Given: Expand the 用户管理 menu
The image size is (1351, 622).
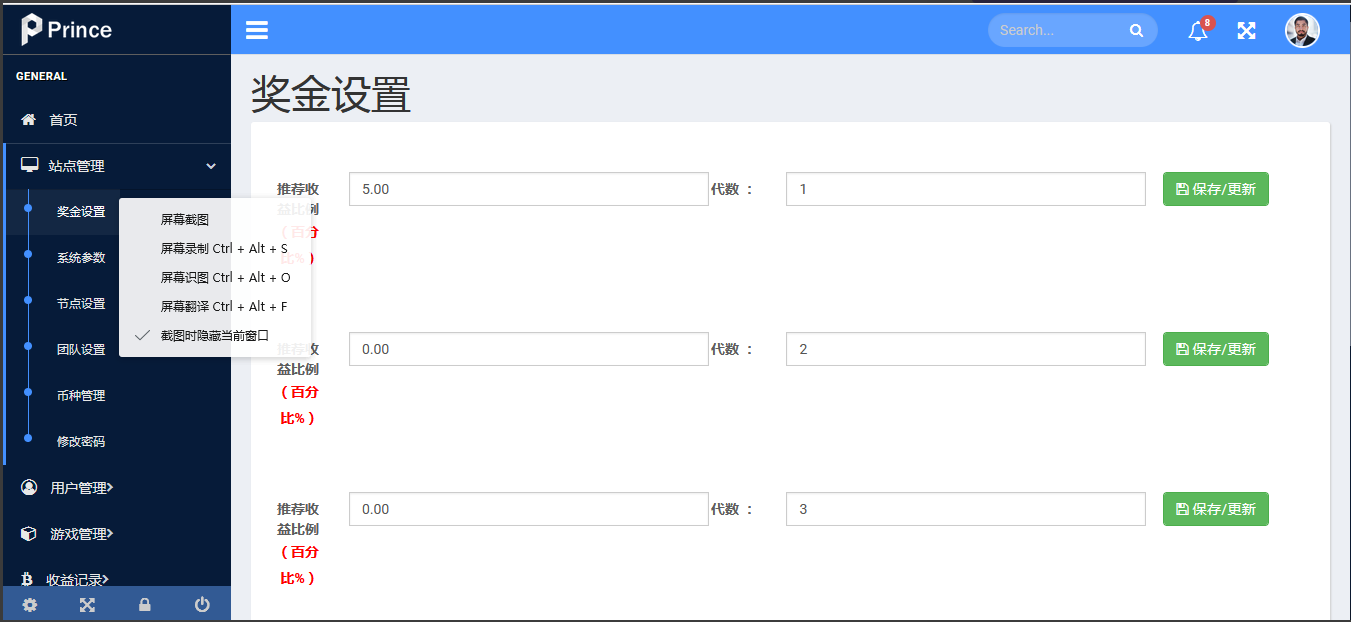Looking at the screenshot, I should (80, 488).
